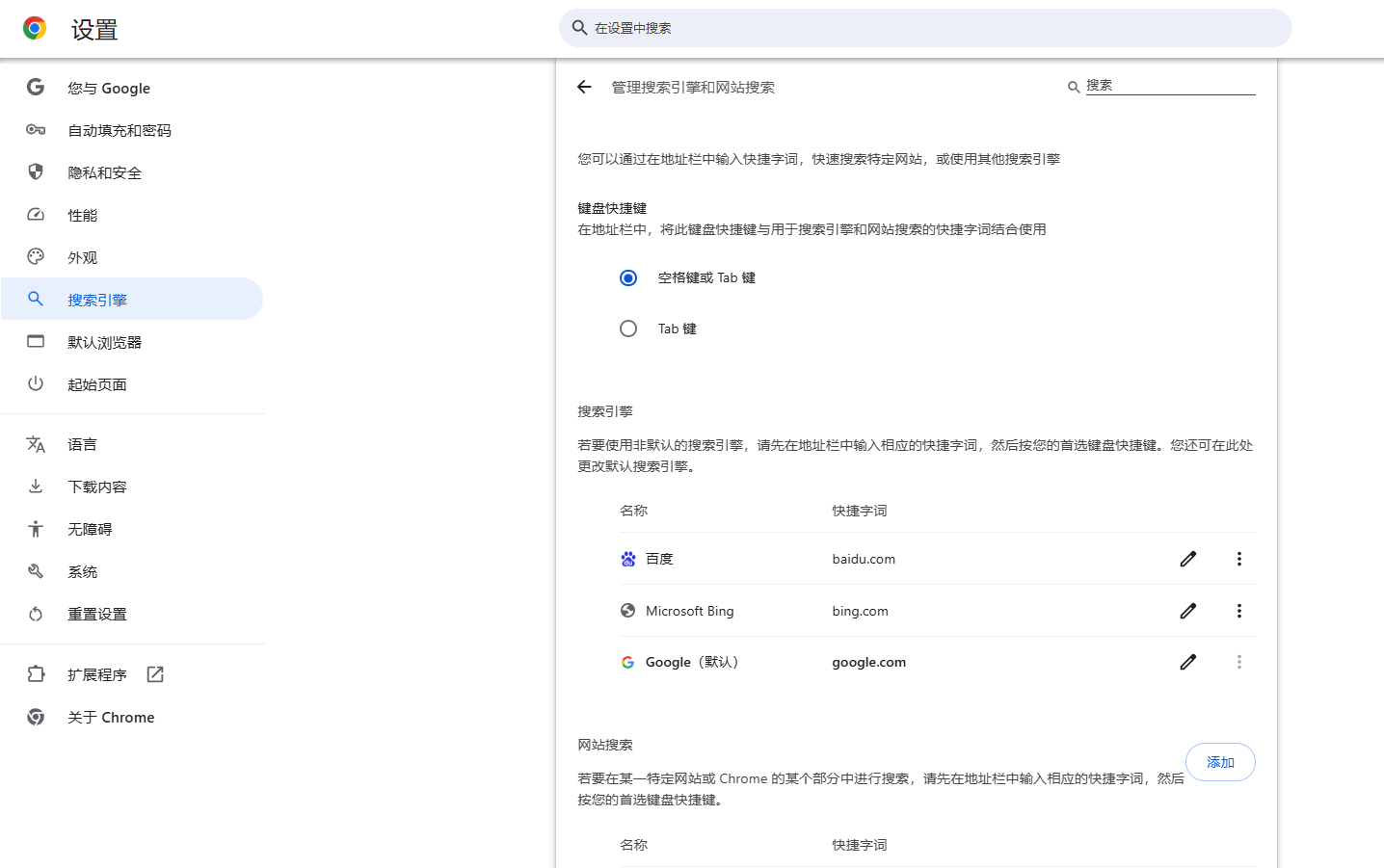Click the palette icon for 外观
The width and height of the screenshot is (1384, 868).
tap(36, 256)
